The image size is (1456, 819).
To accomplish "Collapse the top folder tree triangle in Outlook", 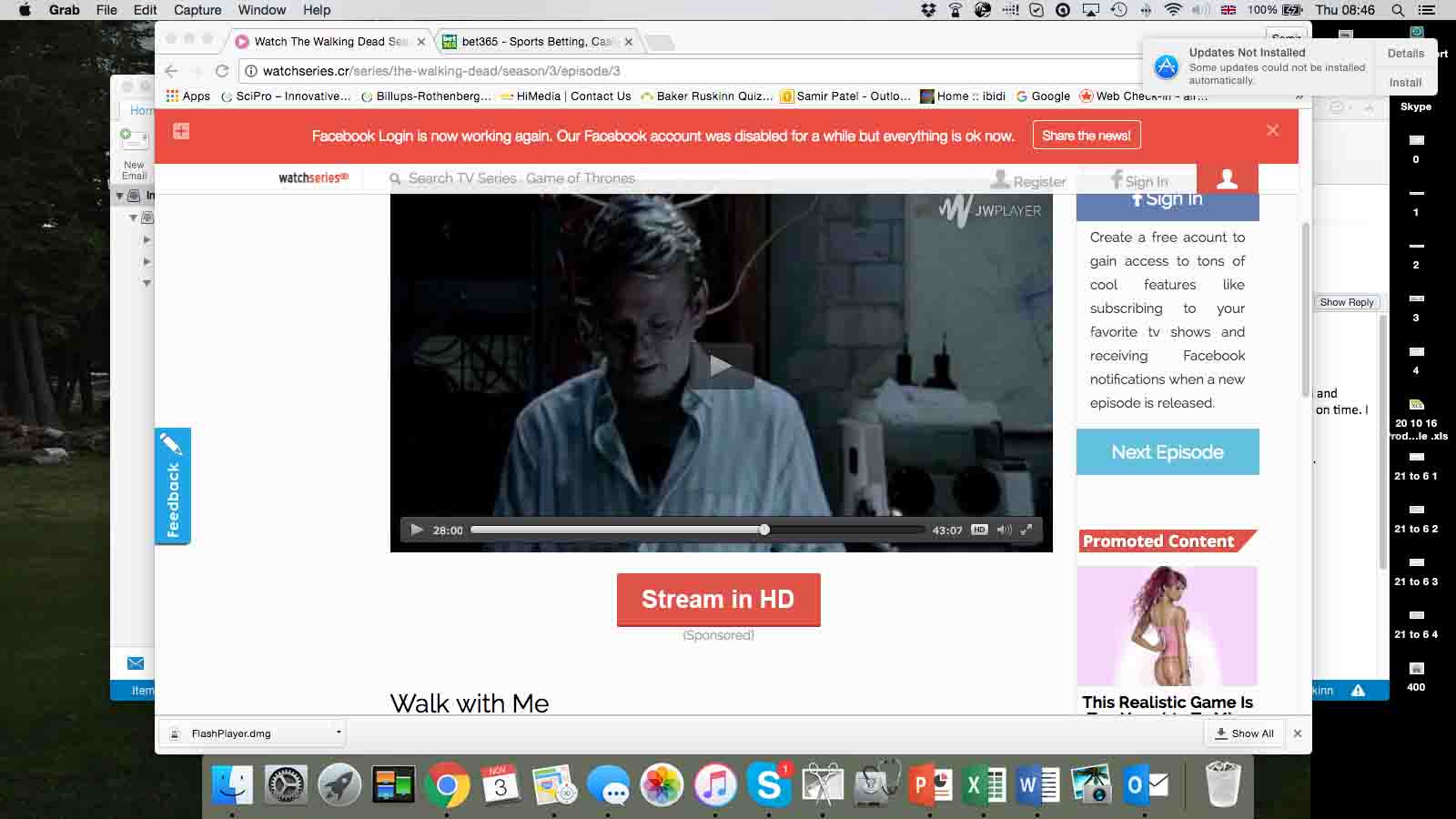I will click(119, 196).
